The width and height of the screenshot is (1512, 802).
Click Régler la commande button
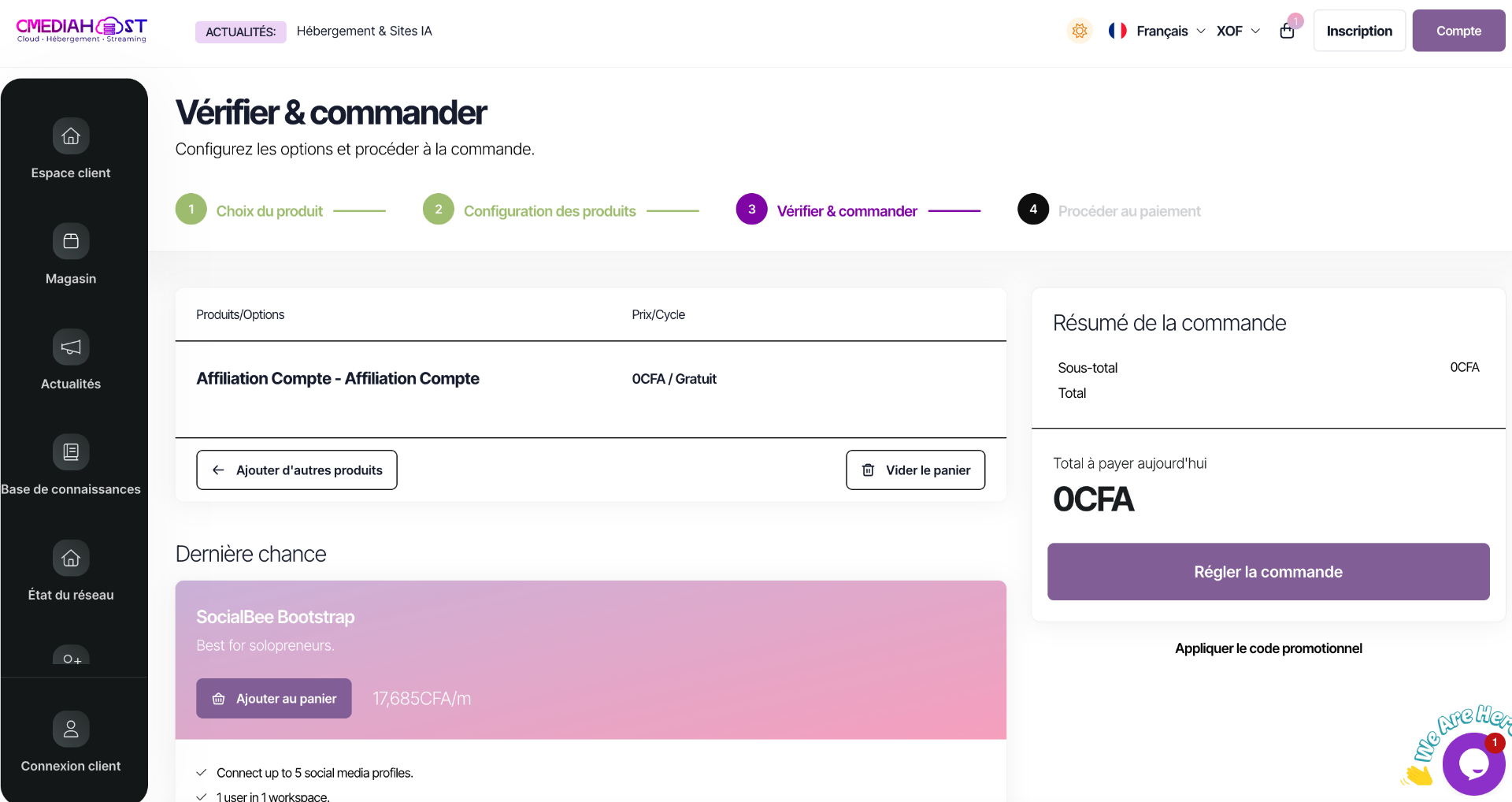1268,572
